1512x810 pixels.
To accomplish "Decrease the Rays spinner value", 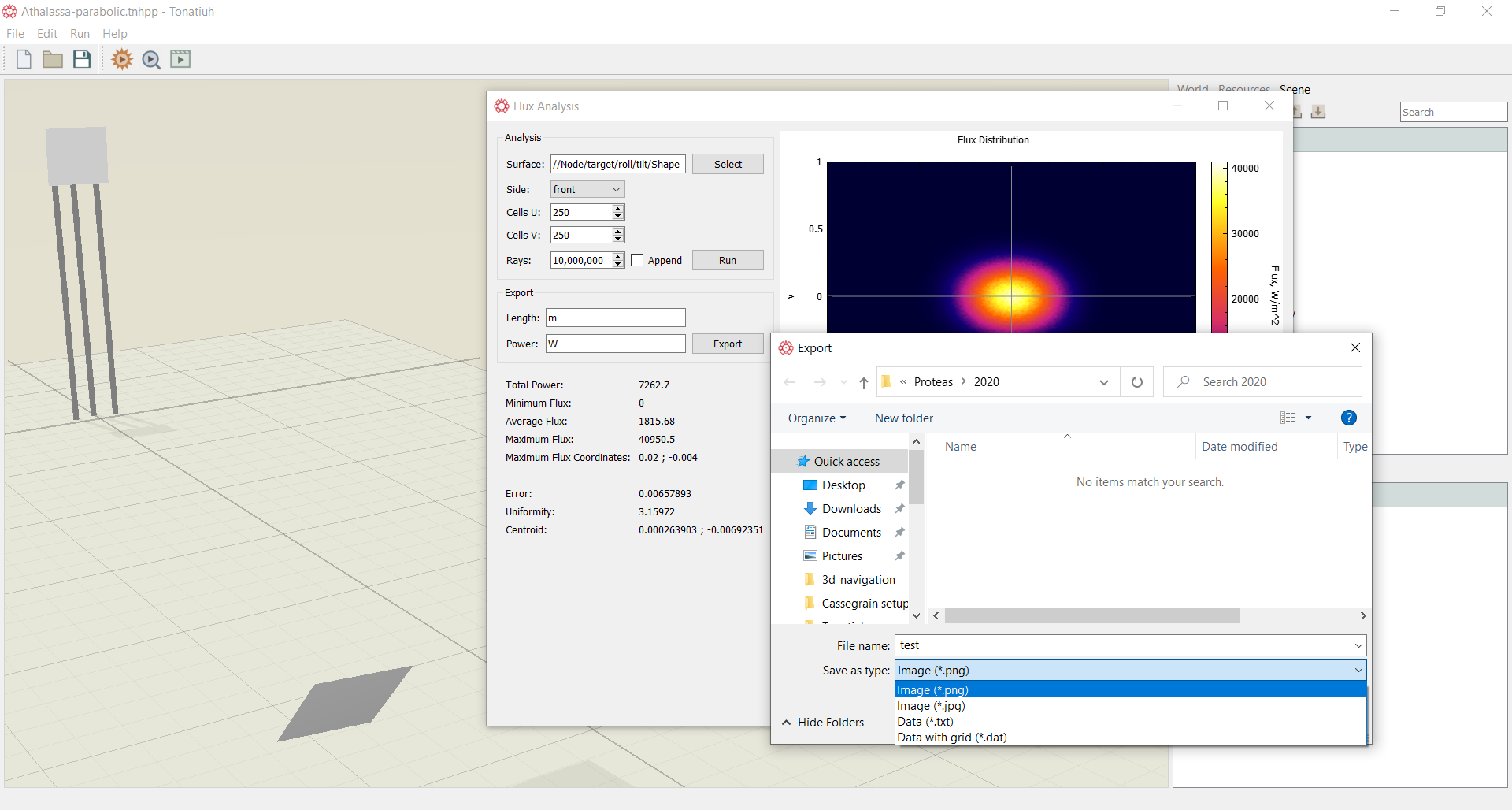I will pyautogui.click(x=618, y=264).
